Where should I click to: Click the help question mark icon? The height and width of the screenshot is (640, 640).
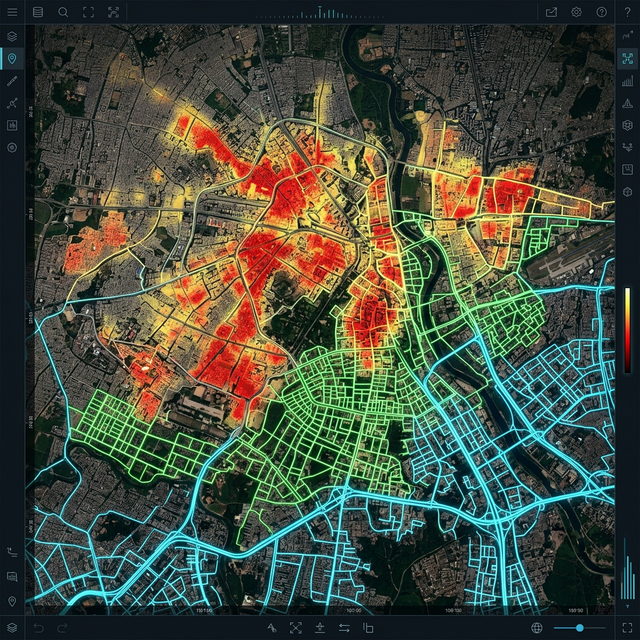coord(602,12)
